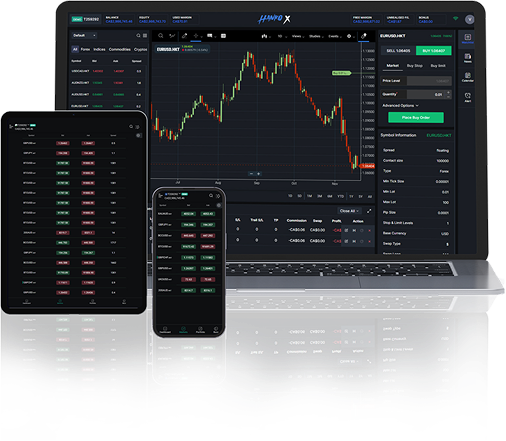
Task: Click the Price Level input field
Action: [x=429, y=81]
